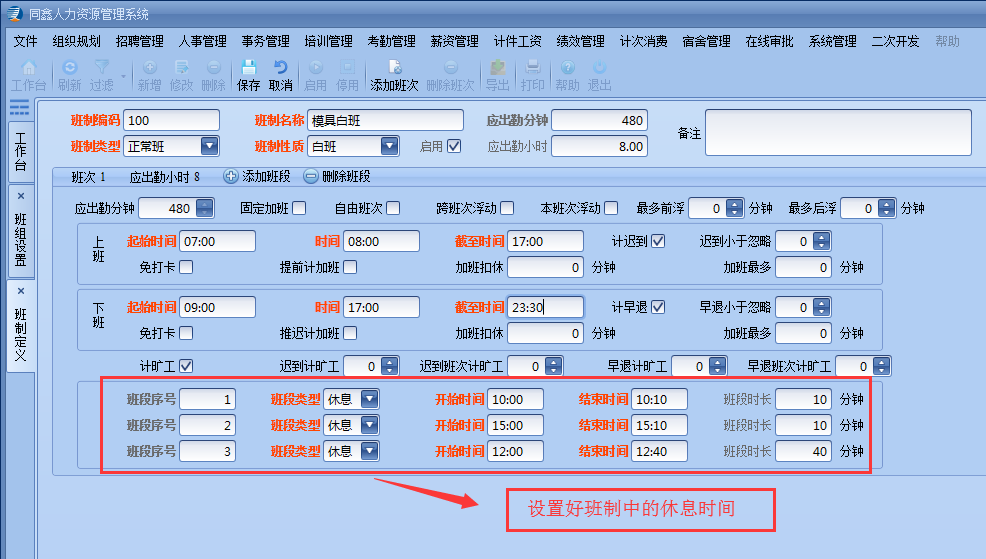Click the 打印 printer icon

click(x=533, y=69)
